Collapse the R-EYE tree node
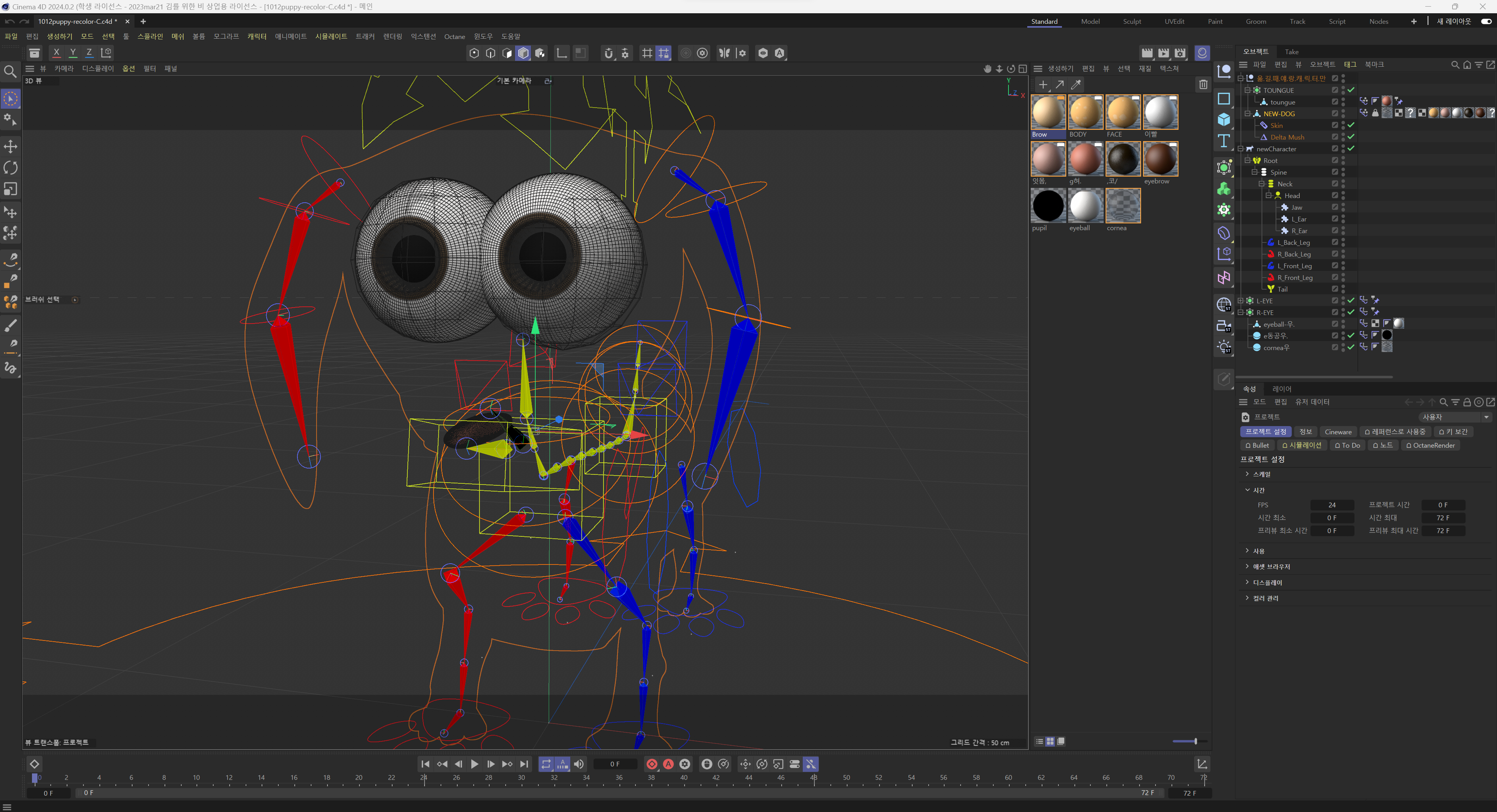The width and height of the screenshot is (1497, 812). click(x=1241, y=312)
